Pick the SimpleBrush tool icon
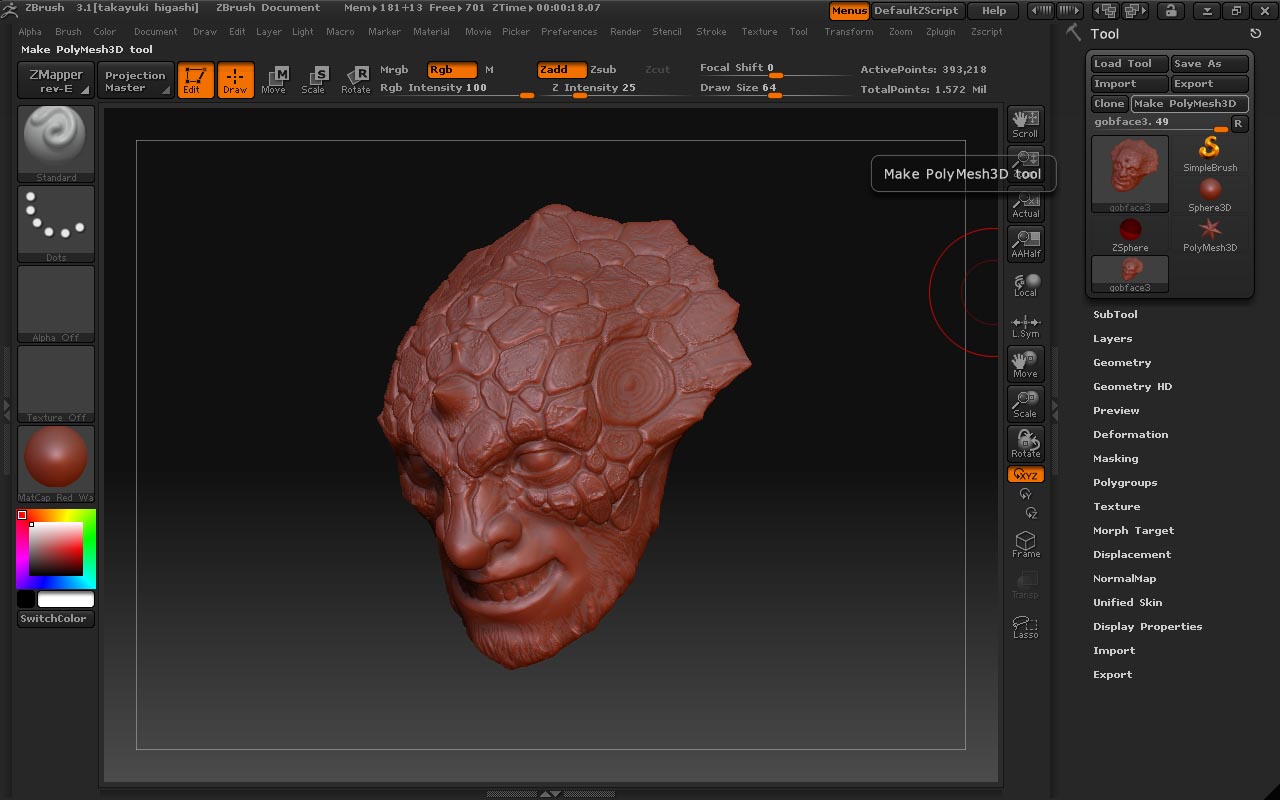Viewport: 1280px width, 800px height. click(x=1210, y=154)
